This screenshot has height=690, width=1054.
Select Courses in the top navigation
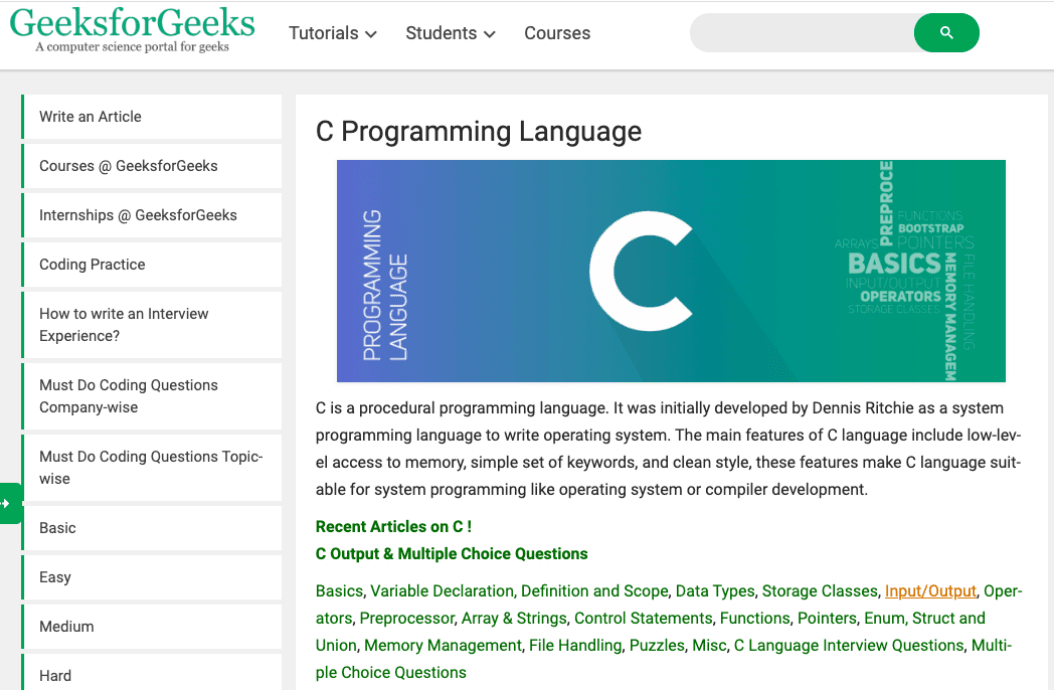tap(557, 33)
